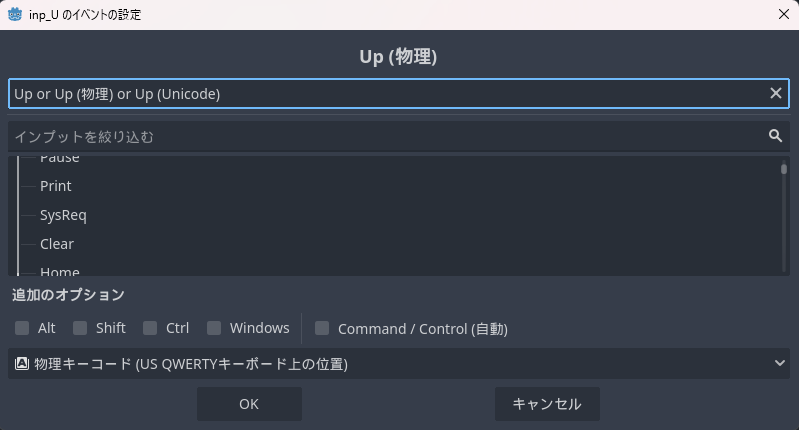Enable the Alt modifier checkbox
The image size is (799, 430).
(22, 328)
